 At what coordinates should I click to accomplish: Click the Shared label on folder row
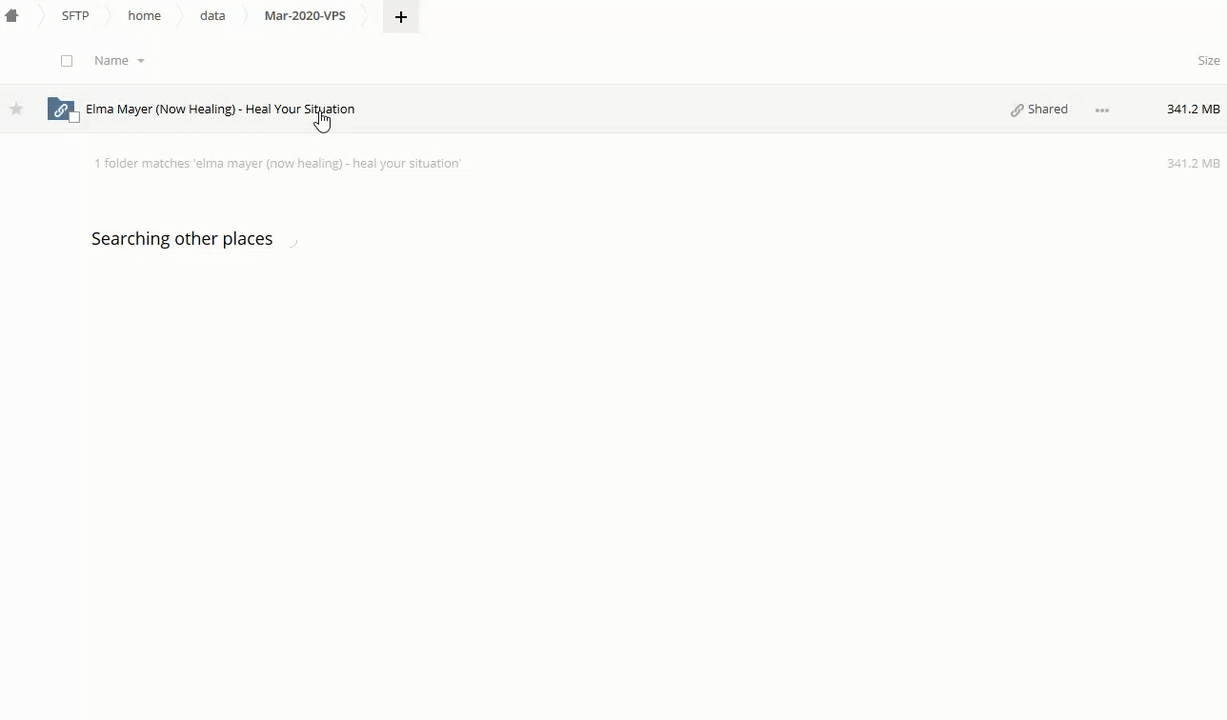click(1047, 109)
